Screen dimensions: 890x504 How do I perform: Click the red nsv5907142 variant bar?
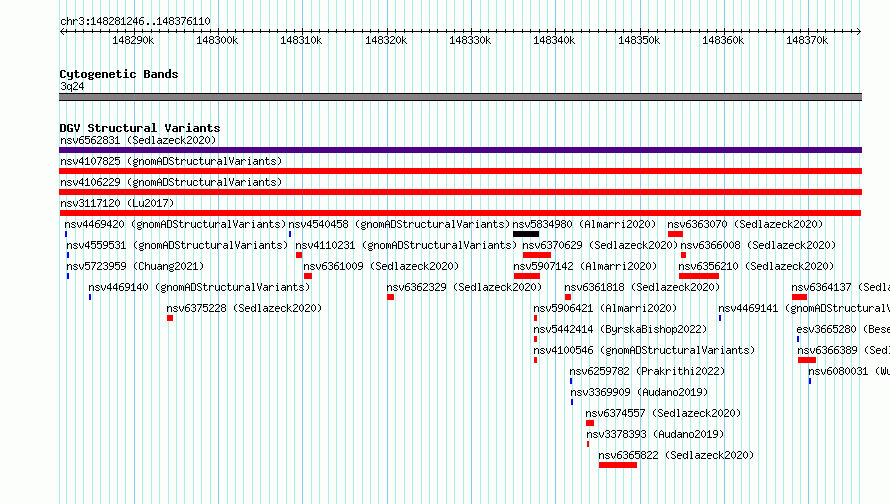527,276
